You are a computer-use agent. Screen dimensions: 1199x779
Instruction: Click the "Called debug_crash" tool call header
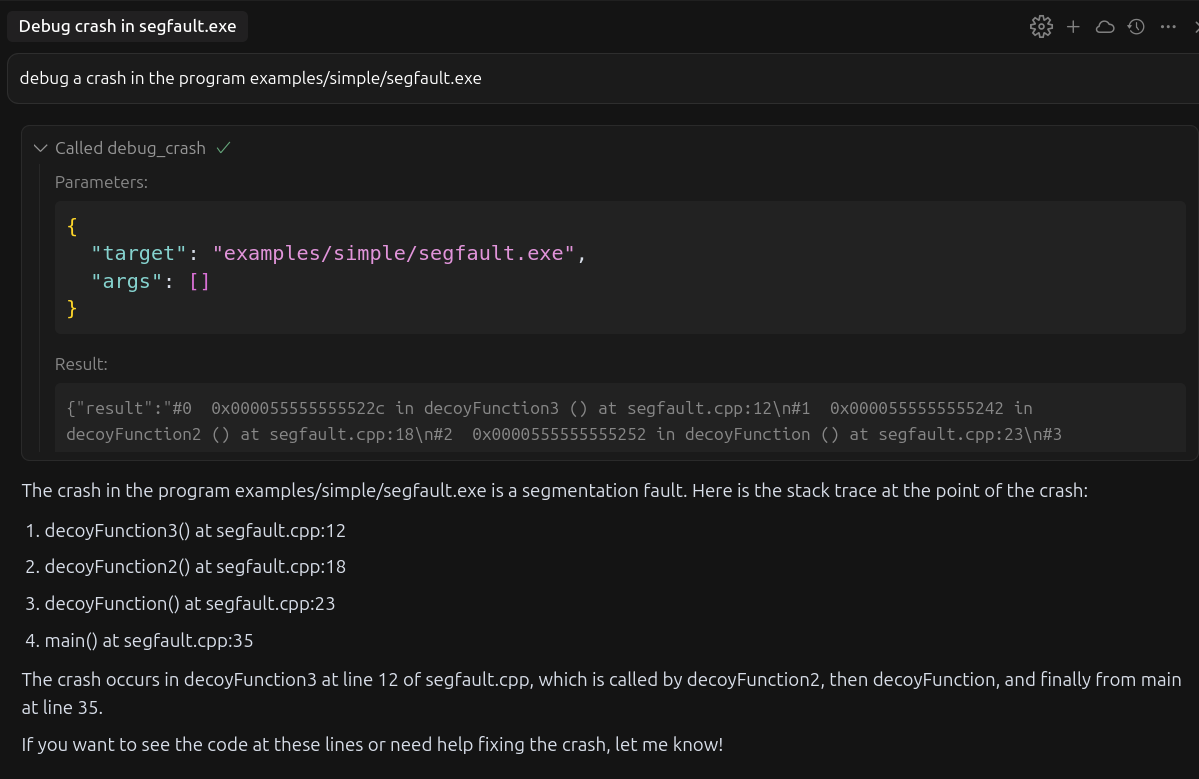tap(130, 148)
